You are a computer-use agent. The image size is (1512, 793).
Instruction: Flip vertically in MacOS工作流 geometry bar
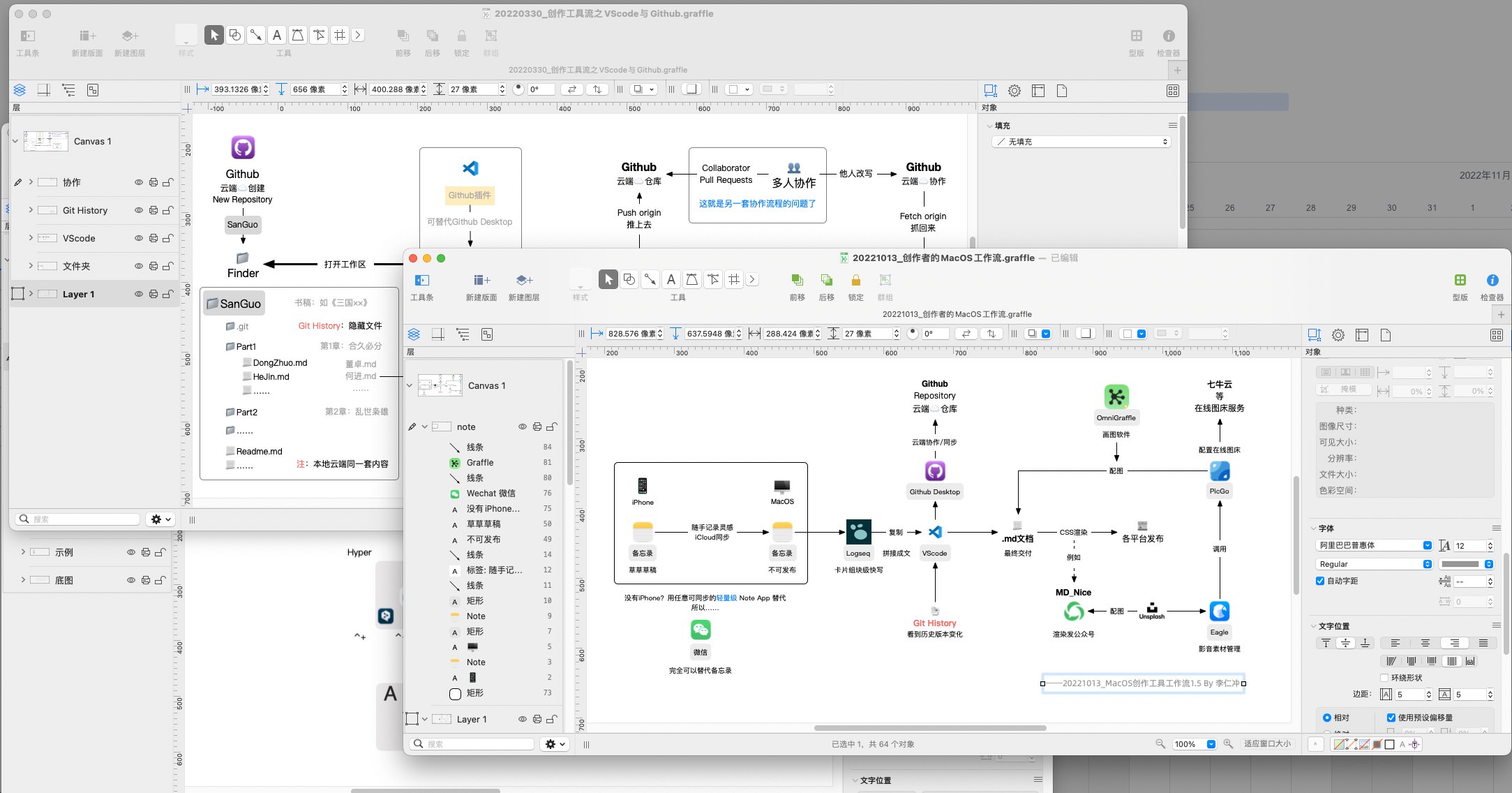point(991,334)
